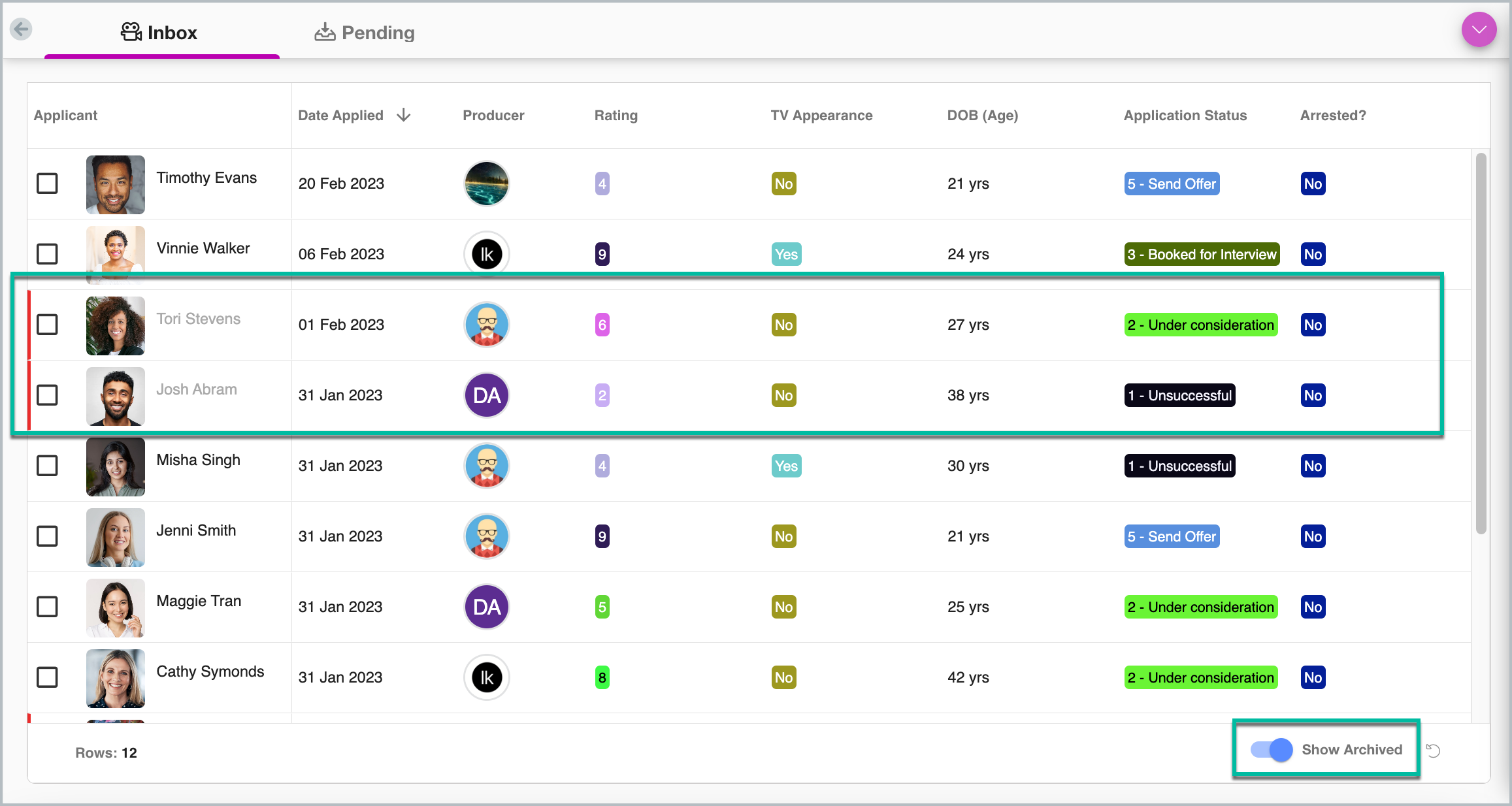Select Maggie Tran's row checkbox
This screenshot has width=1512, height=806.
(47, 607)
